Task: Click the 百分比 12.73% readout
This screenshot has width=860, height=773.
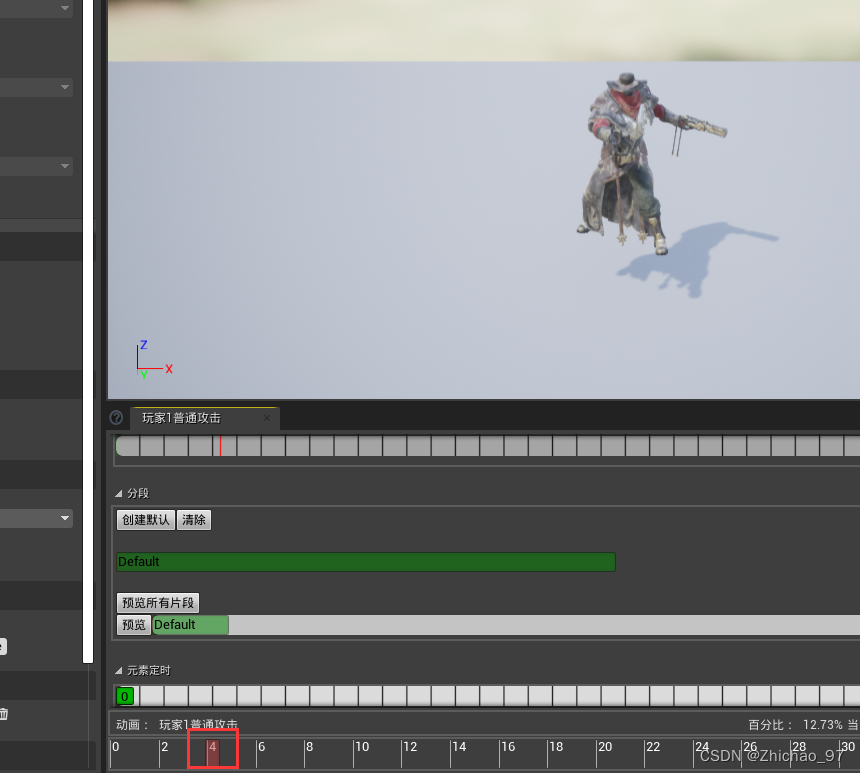Action: (x=795, y=725)
